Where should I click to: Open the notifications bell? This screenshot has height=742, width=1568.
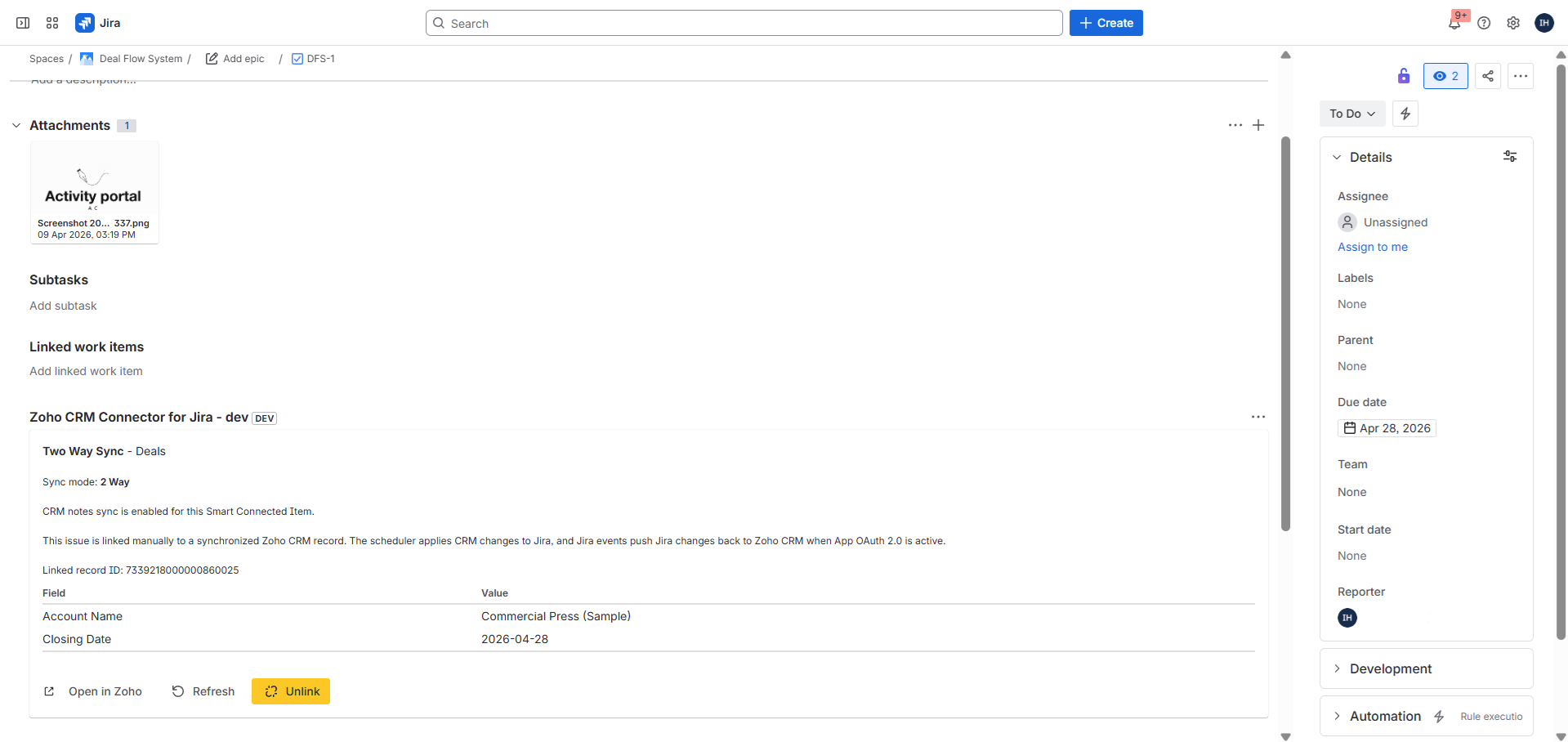pos(1455,23)
